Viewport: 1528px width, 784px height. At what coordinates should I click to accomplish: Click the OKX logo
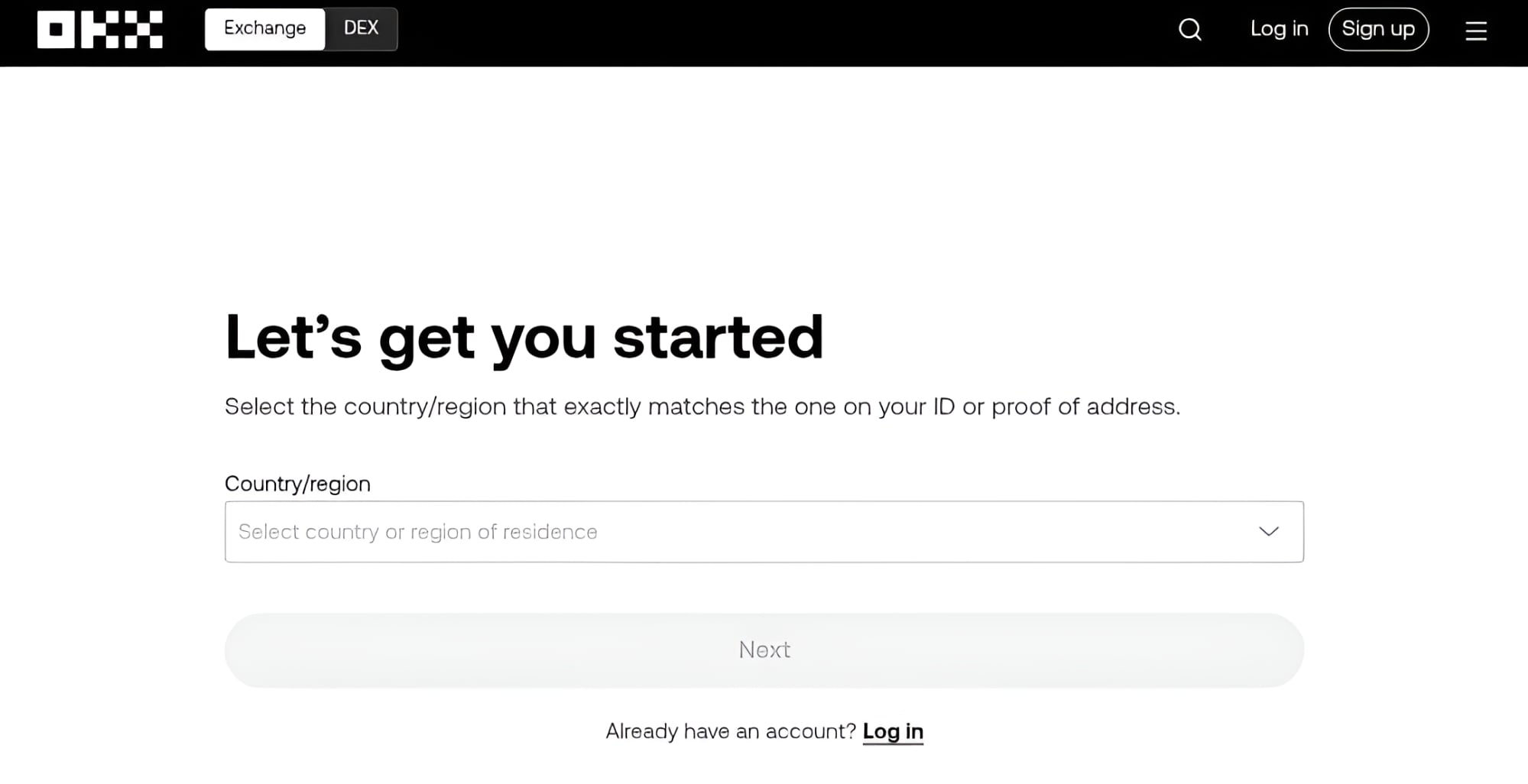coord(100,30)
